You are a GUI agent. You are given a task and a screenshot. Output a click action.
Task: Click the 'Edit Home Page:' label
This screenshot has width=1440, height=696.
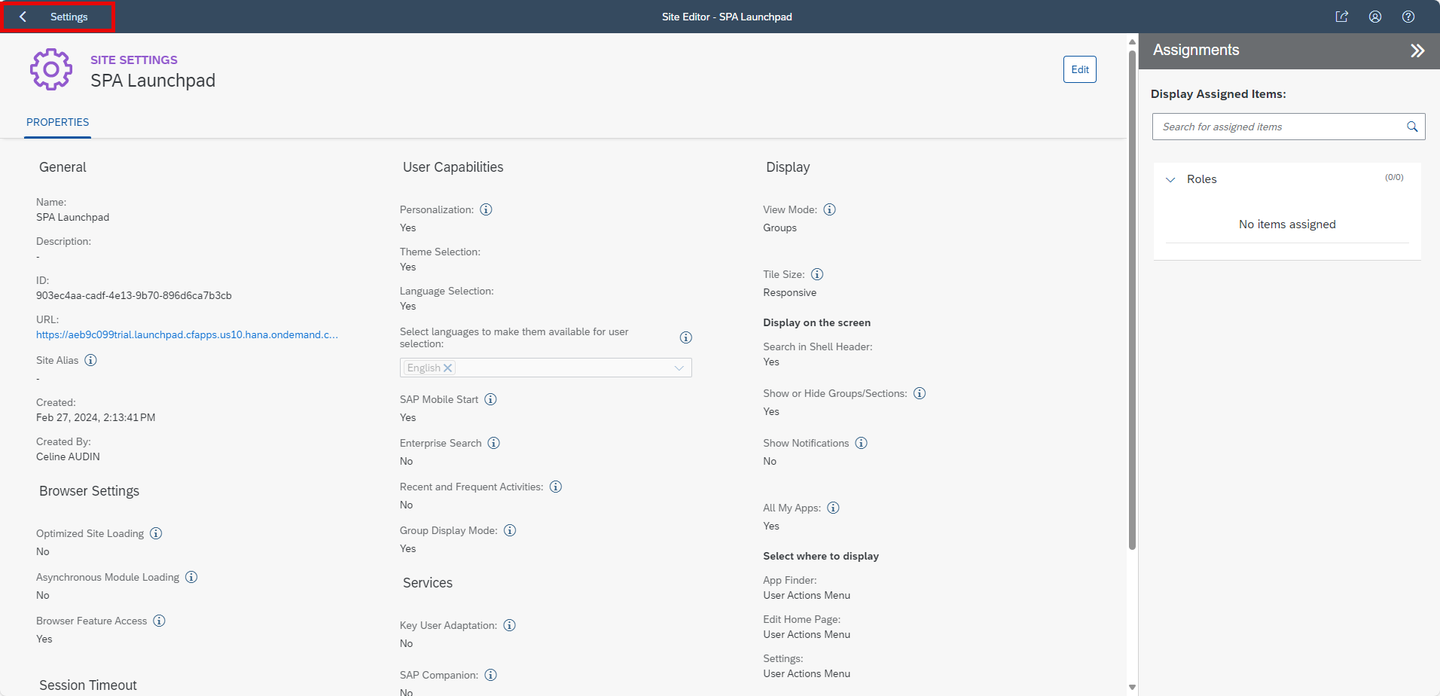click(x=802, y=620)
